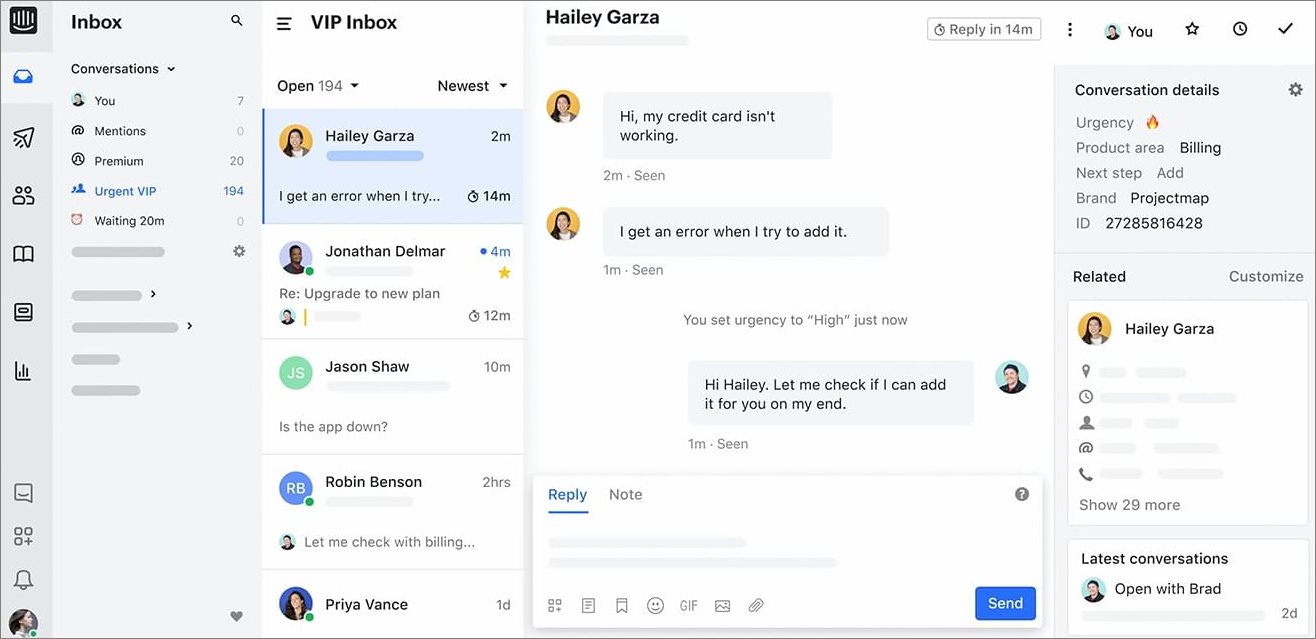Click Show 29 more link
Image resolution: width=1316 pixels, height=639 pixels.
(1129, 505)
